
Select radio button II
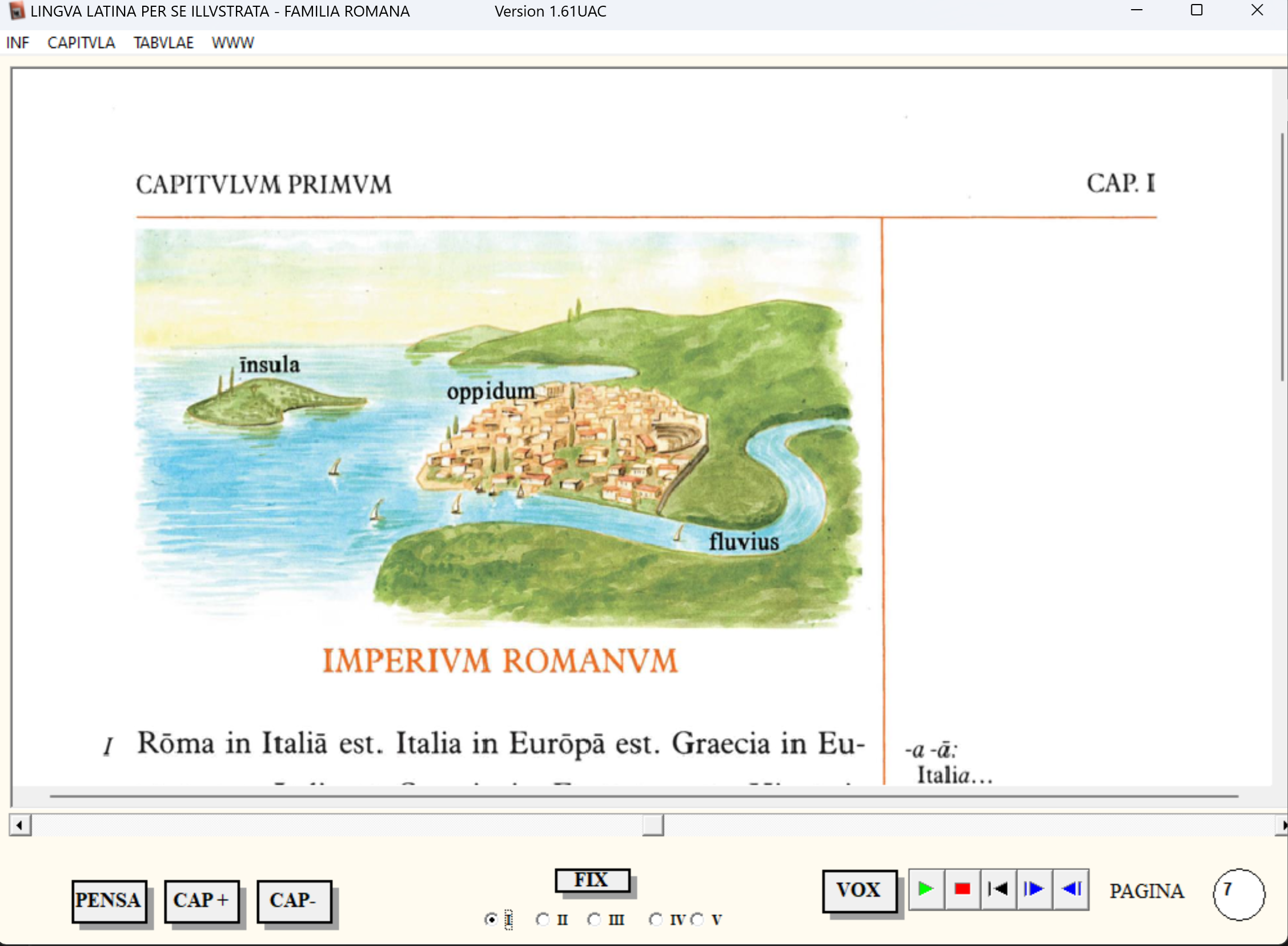pos(543,920)
